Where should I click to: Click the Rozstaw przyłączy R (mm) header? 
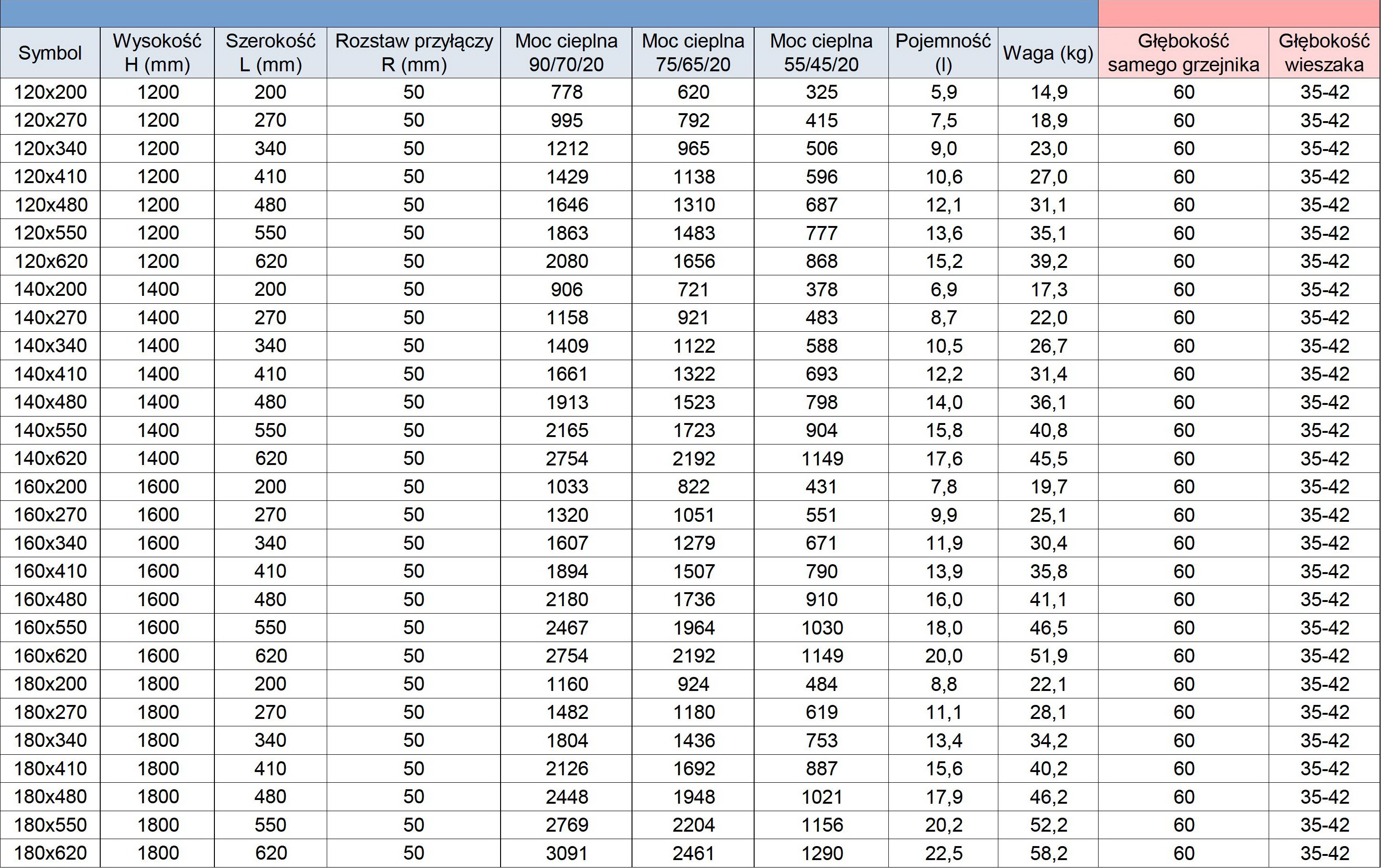(x=413, y=53)
